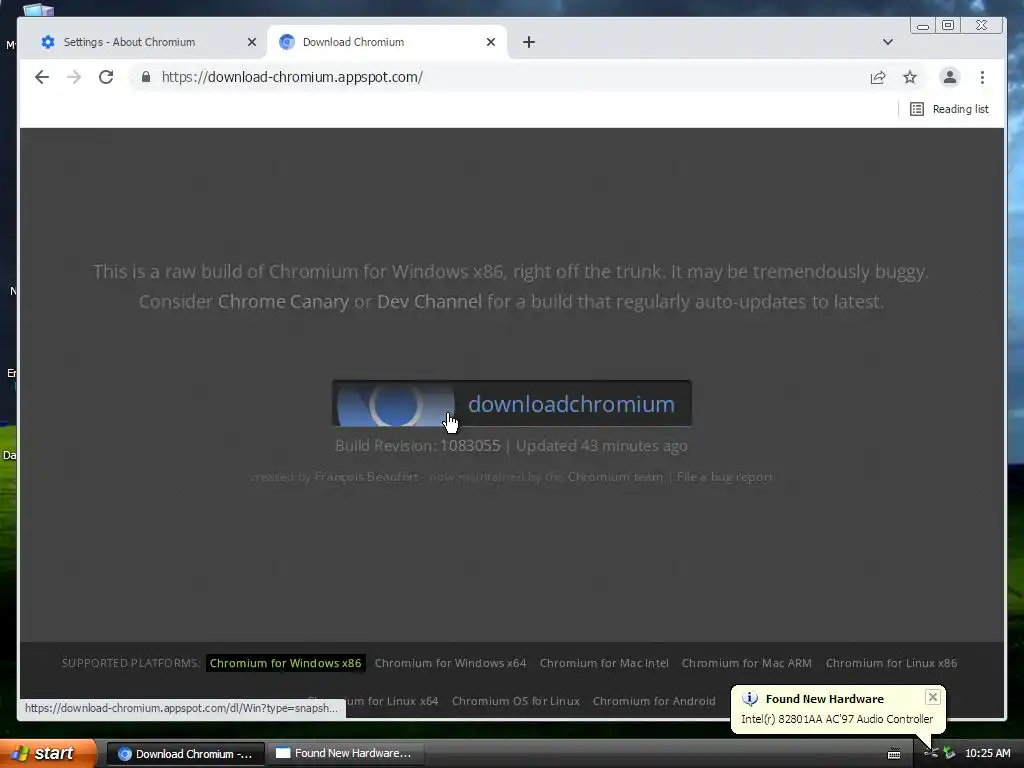
Task: Close the Found New Hardware balloon
Action: point(933,697)
